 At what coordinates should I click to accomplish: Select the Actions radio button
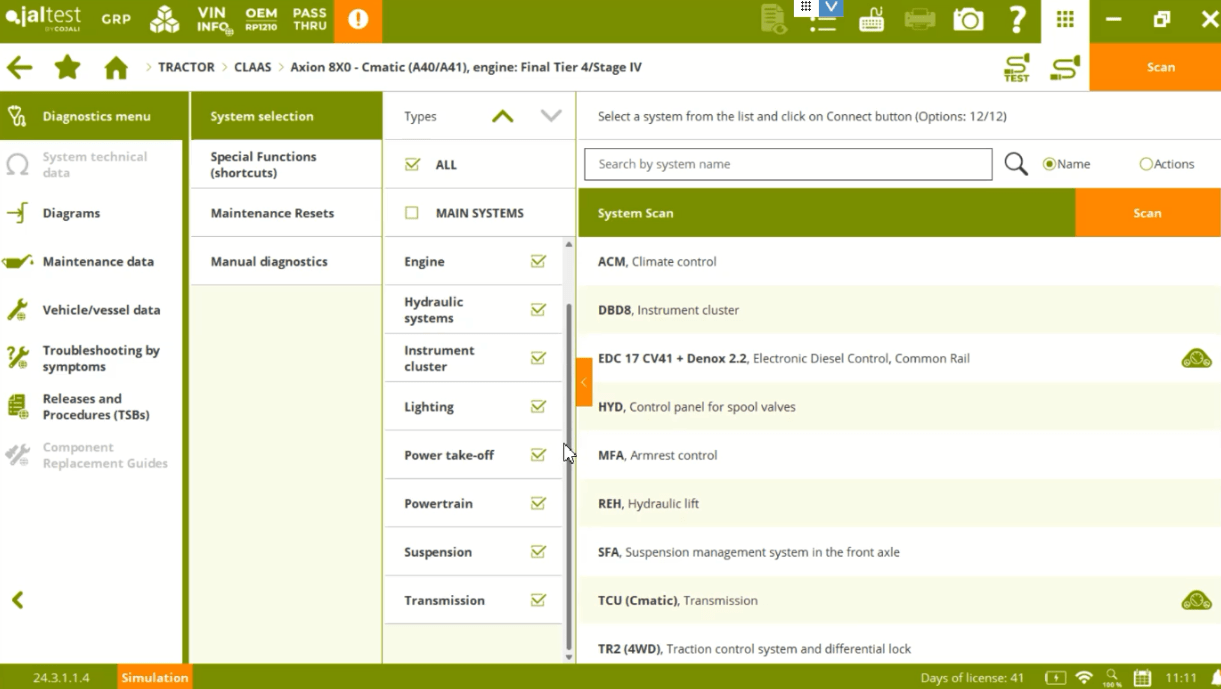click(1146, 164)
